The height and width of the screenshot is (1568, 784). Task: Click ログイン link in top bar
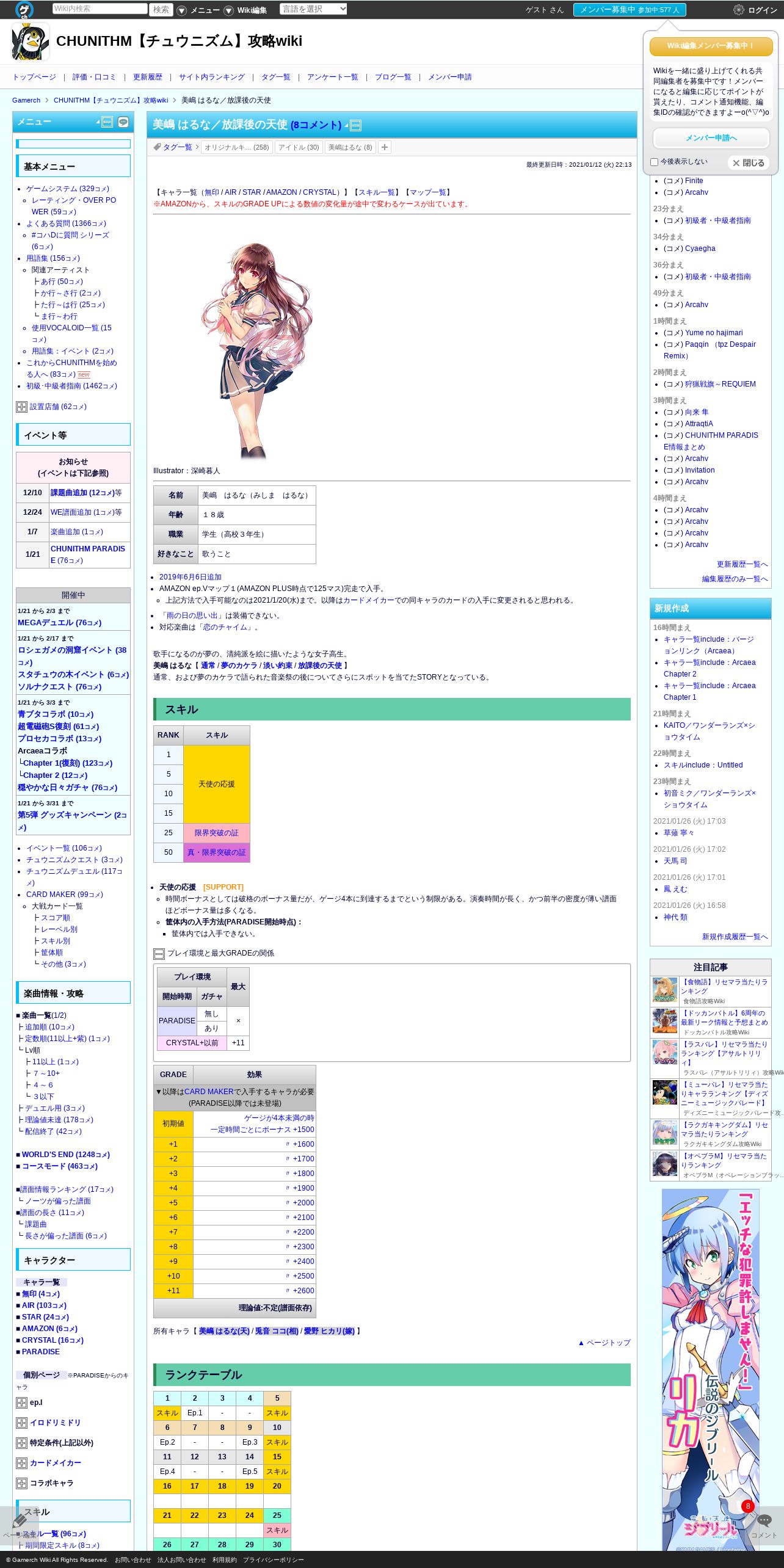(763, 10)
